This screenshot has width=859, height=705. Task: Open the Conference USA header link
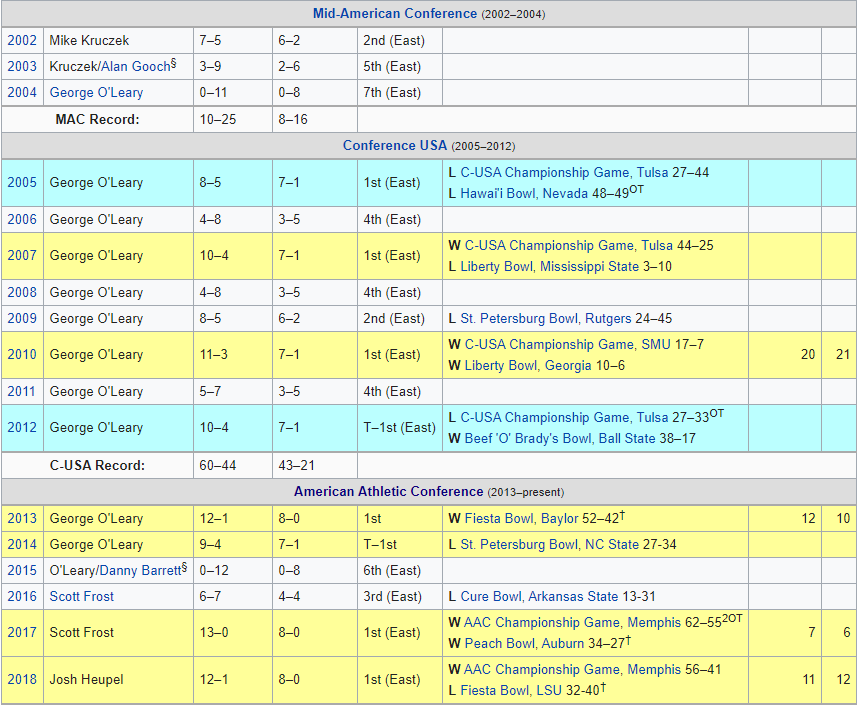click(x=394, y=146)
